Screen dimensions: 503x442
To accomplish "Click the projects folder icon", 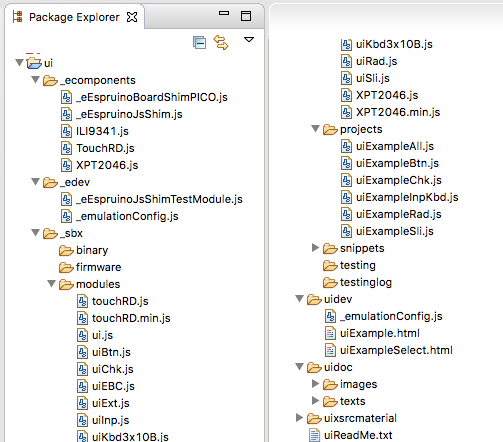I will tap(330, 129).
